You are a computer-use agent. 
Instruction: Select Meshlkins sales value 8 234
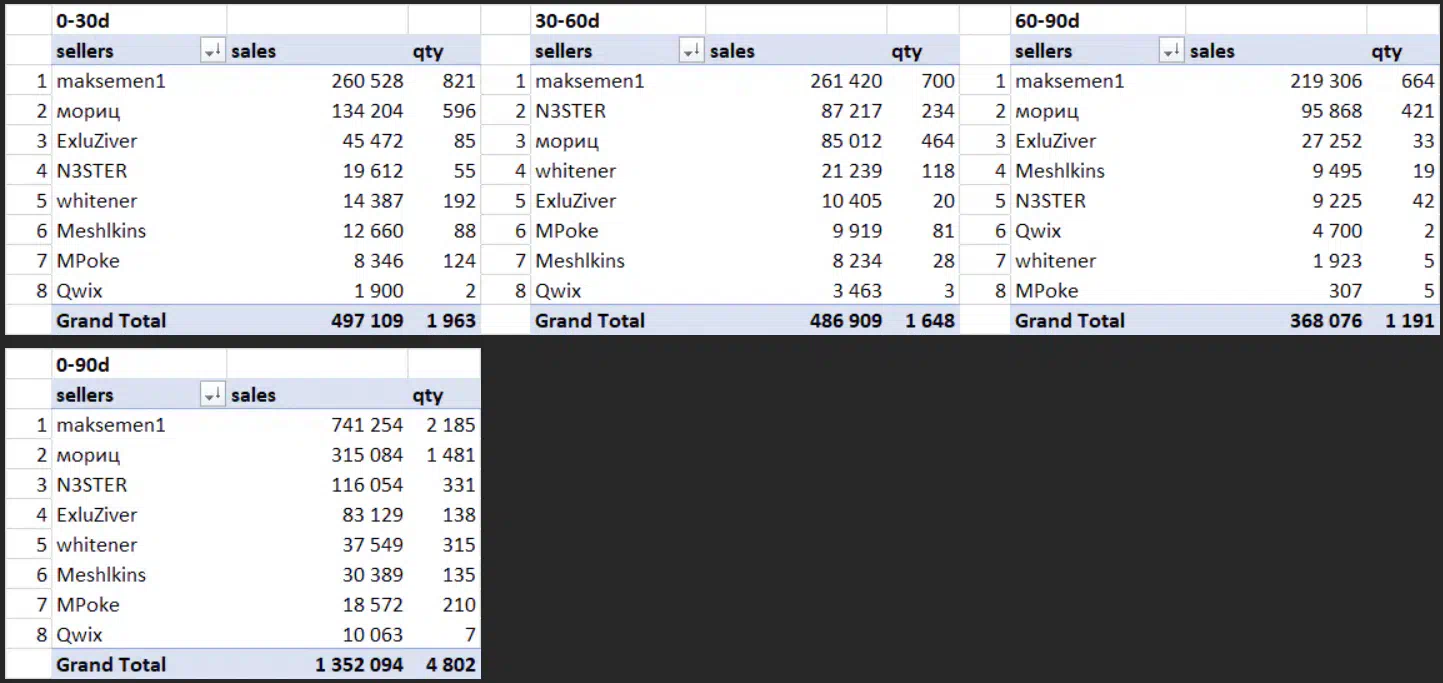(858, 261)
